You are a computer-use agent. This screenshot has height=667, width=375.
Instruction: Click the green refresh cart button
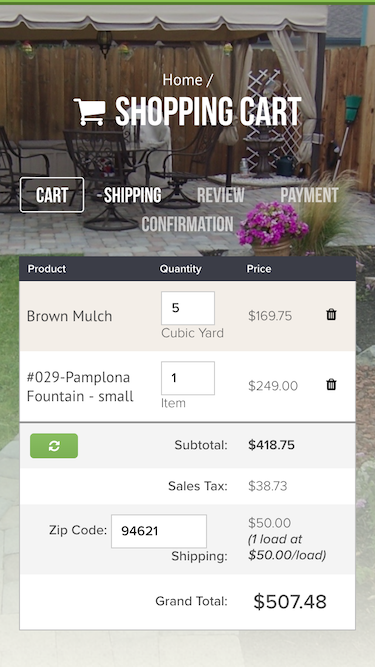coord(54,446)
